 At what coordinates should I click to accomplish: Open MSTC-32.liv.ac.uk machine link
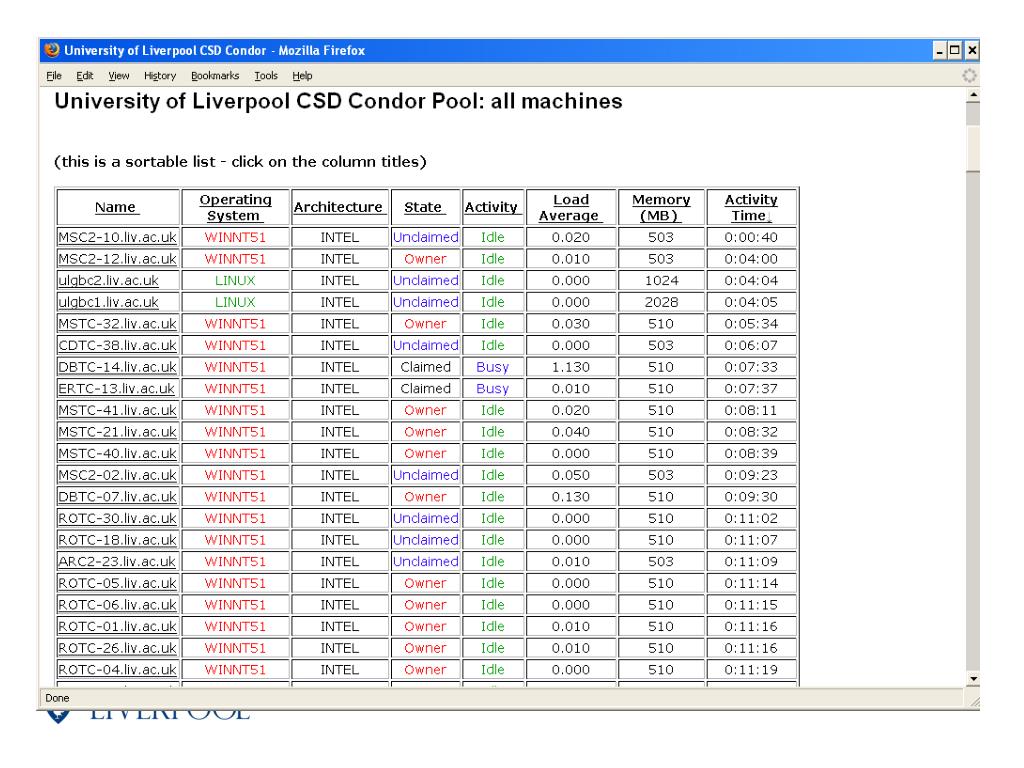118,323
